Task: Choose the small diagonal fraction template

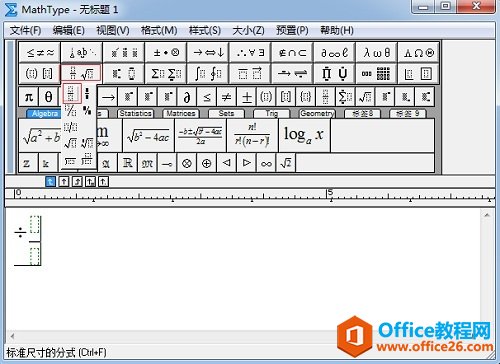Action: click(87, 111)
